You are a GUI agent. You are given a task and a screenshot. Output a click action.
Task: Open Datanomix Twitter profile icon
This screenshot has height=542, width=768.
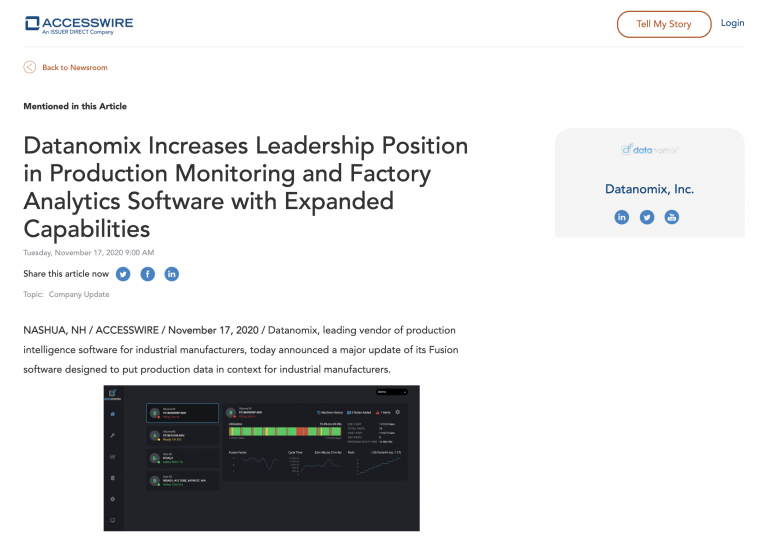pyautogui.click(x=647, y=217)
